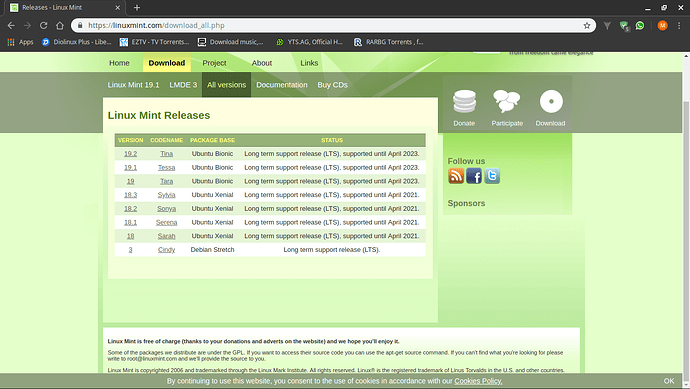The width and height of the screenshot is (690, 389).
Task: Click the Download disc icon
Action: coord(551,102)
